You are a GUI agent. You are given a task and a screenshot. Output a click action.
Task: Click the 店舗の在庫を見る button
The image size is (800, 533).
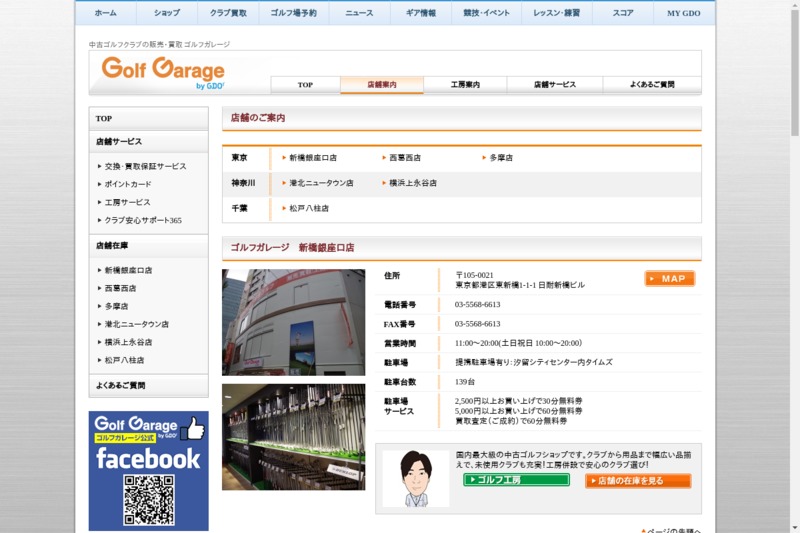point(638,480)
